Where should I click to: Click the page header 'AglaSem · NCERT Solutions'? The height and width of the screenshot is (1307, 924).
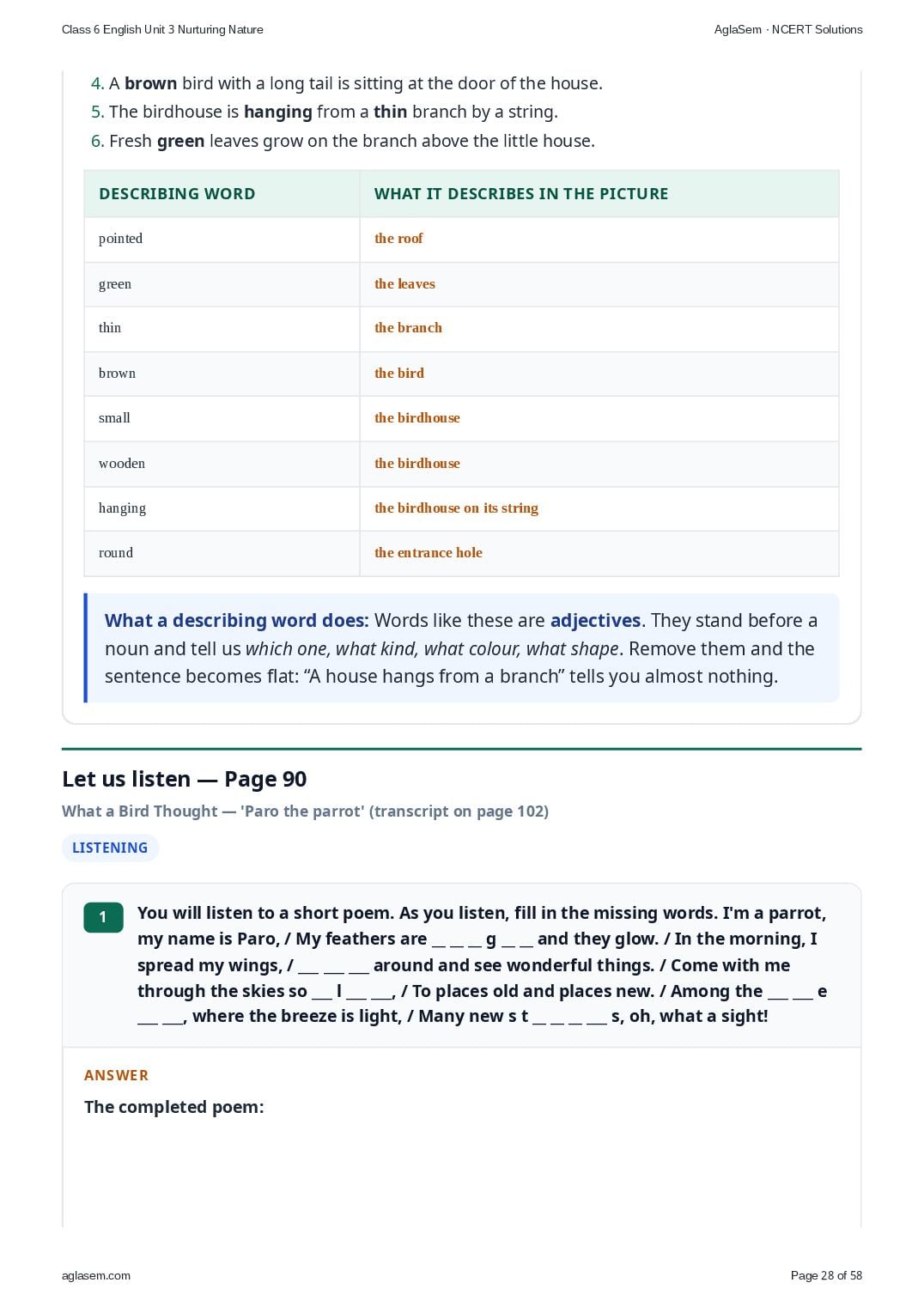tap(788, 29)
